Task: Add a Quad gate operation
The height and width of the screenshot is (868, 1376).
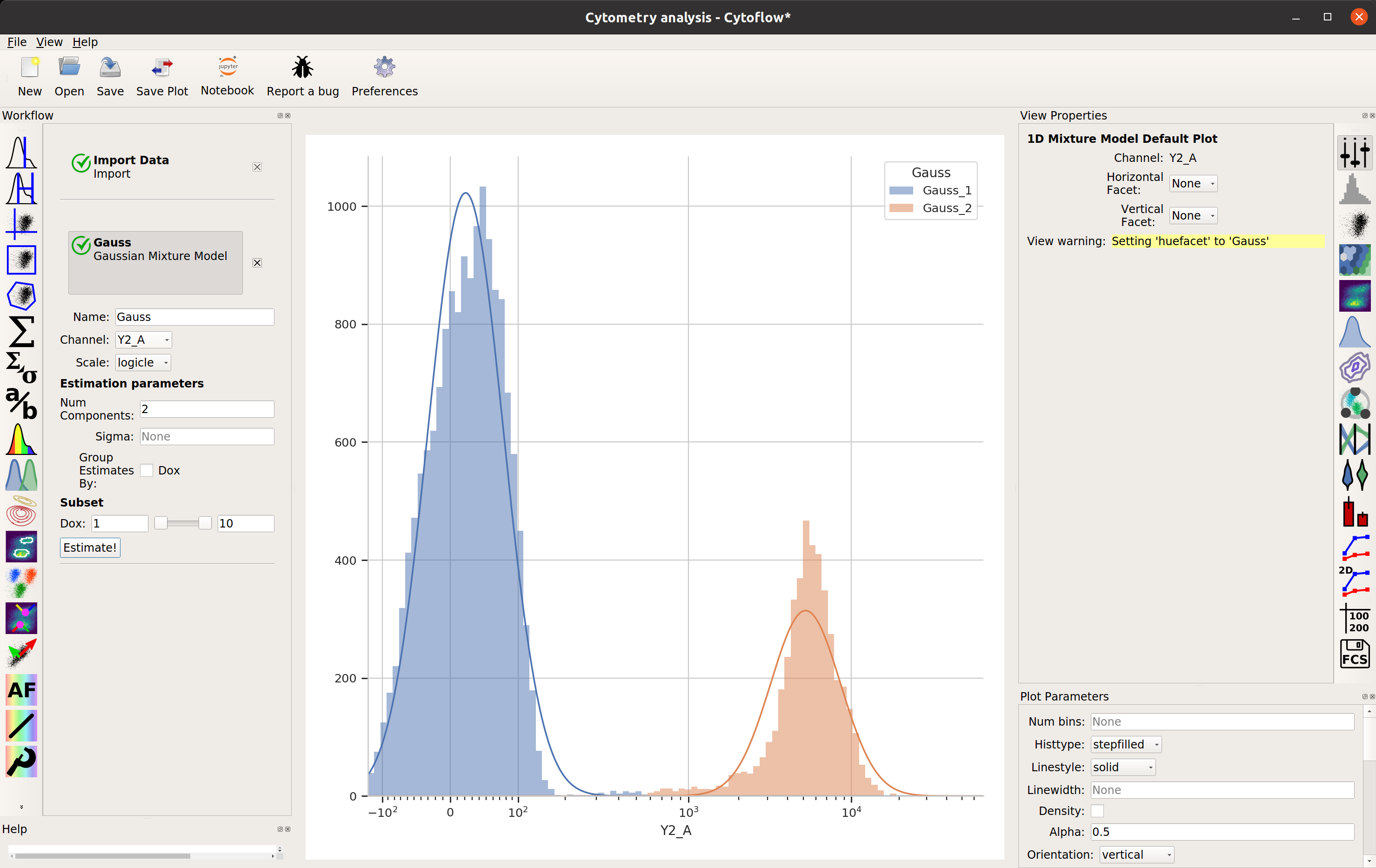Action: tap(21, 224)
